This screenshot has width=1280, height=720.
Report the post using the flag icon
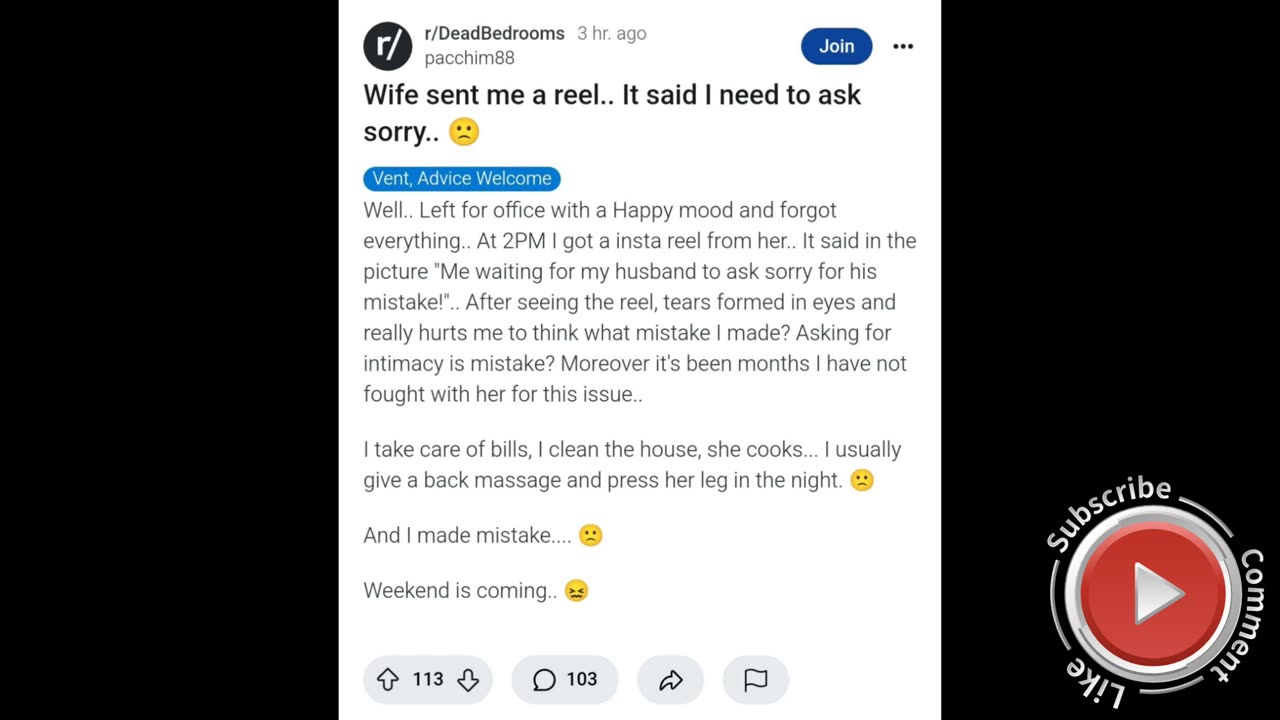pyautogui.click(x=756, y=680)
